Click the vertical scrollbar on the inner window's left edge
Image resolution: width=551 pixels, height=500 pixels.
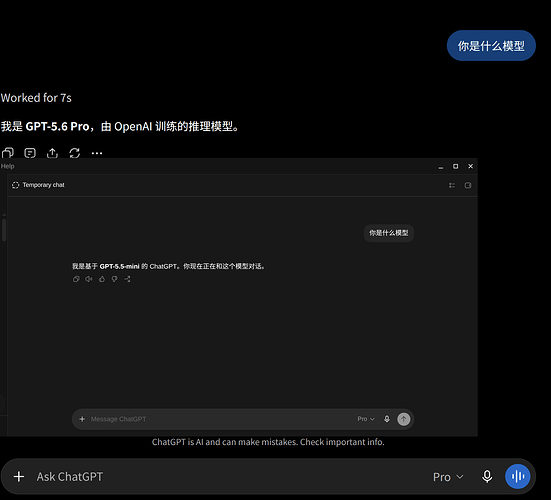4,230
